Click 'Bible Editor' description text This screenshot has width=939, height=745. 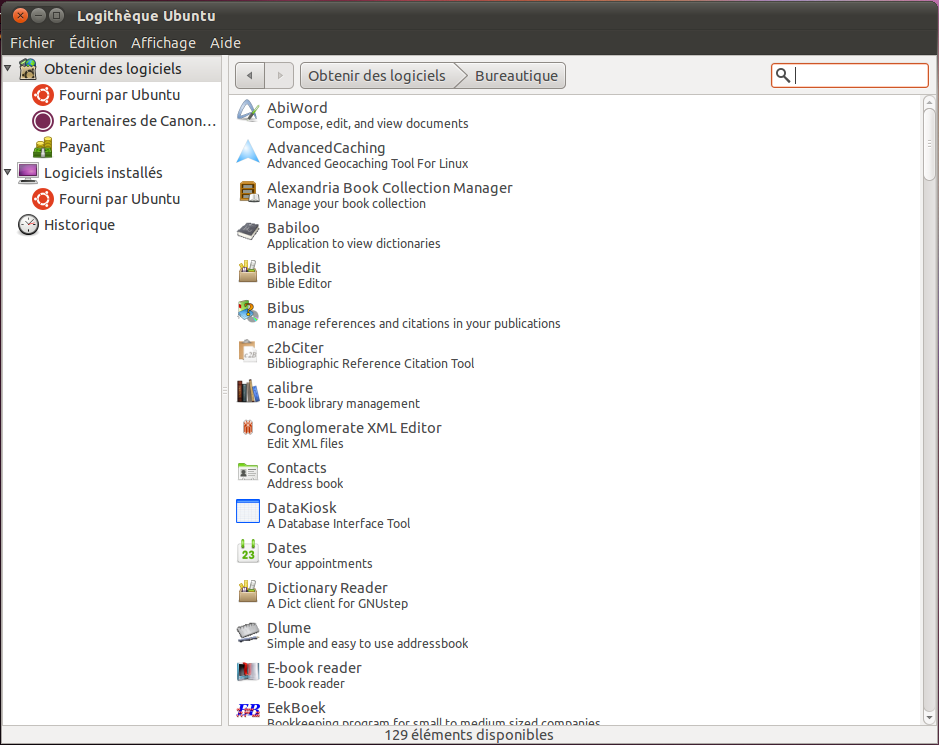[x=299, y=284]
